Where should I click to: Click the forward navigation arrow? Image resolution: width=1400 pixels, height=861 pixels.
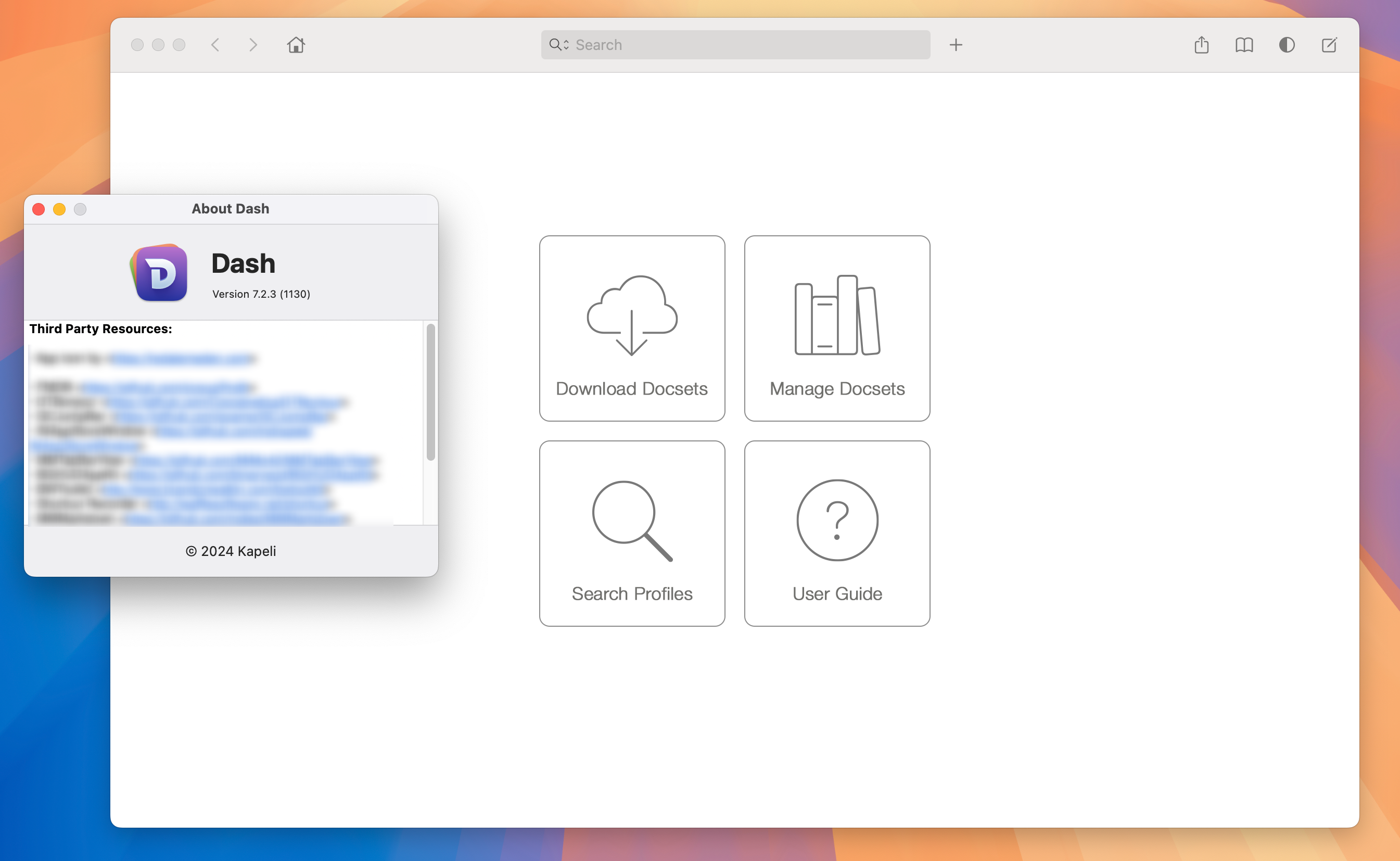point(253,44)
